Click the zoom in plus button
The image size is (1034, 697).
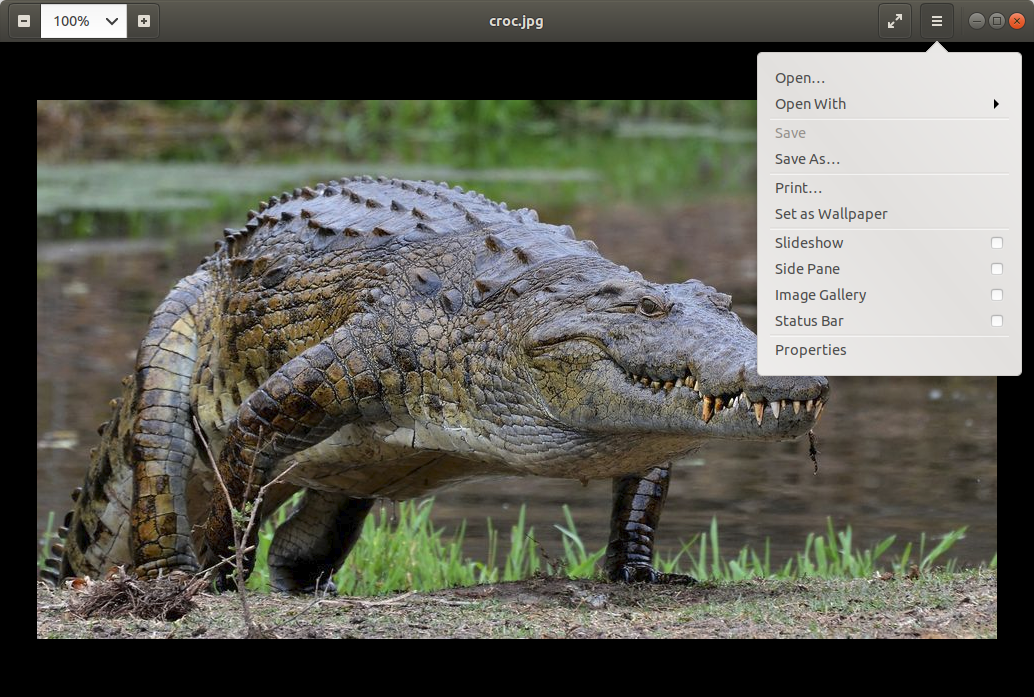pyautogui.click(x=144, y=21)
